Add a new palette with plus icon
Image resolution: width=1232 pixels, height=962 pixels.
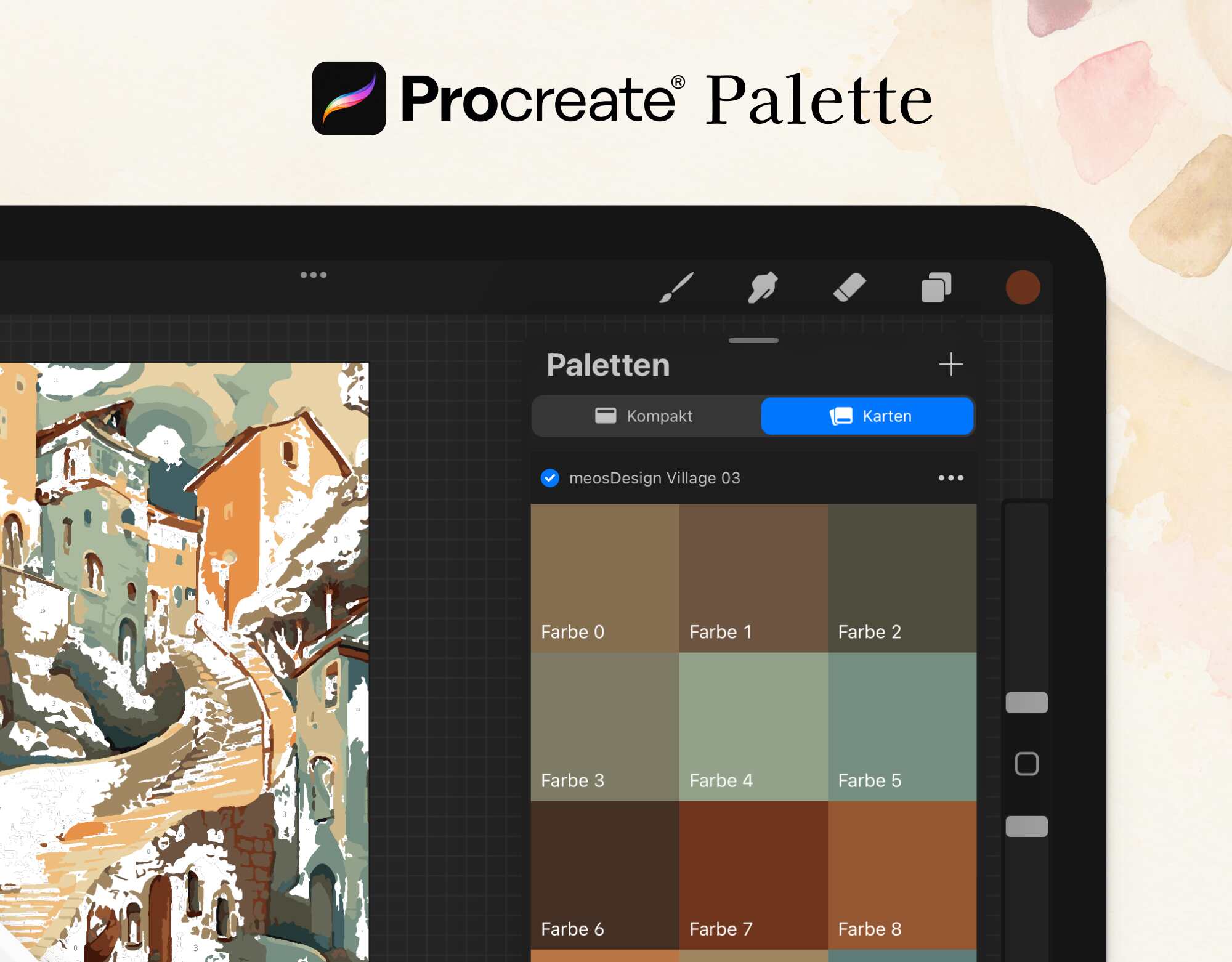point(951,364)
